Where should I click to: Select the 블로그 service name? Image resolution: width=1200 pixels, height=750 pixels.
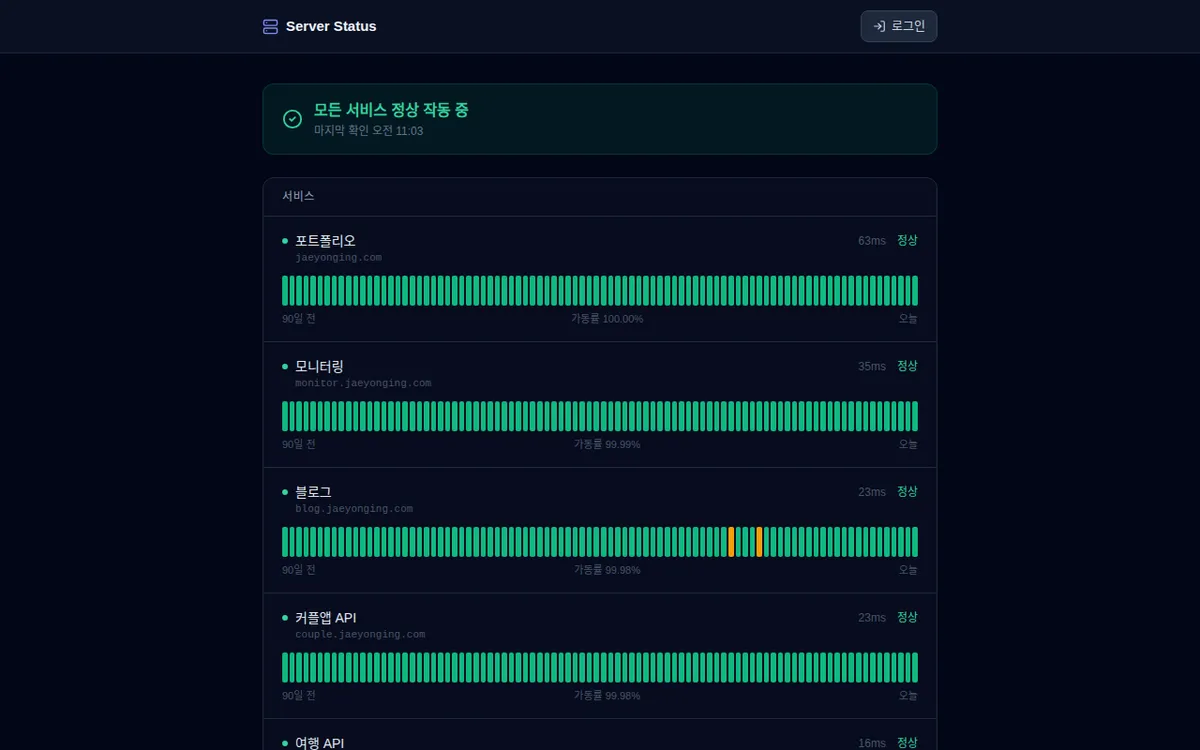[x=313, y=492]
